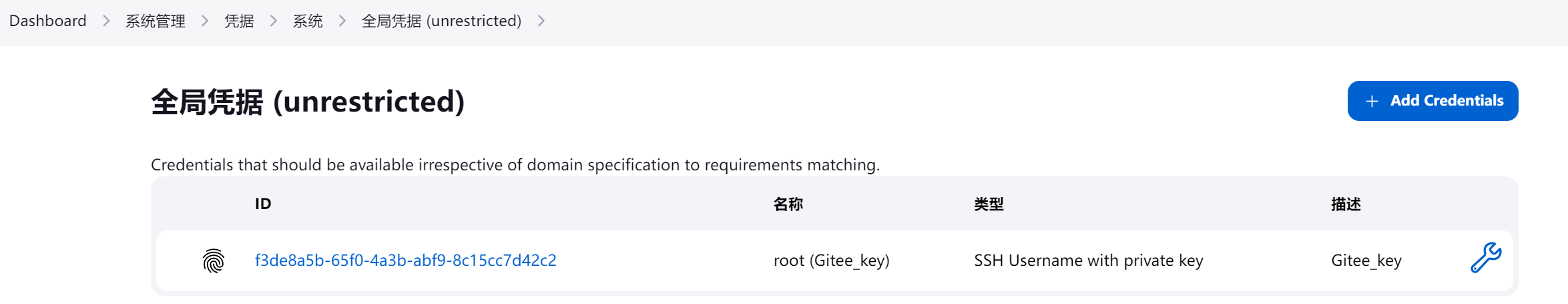Image resolution: width=1568 pixels, height=304 pixels.
Task: Expand the chevron after 全局凭据 (unrestricted) breadcrumb
Action: click(x=541, y=21)
